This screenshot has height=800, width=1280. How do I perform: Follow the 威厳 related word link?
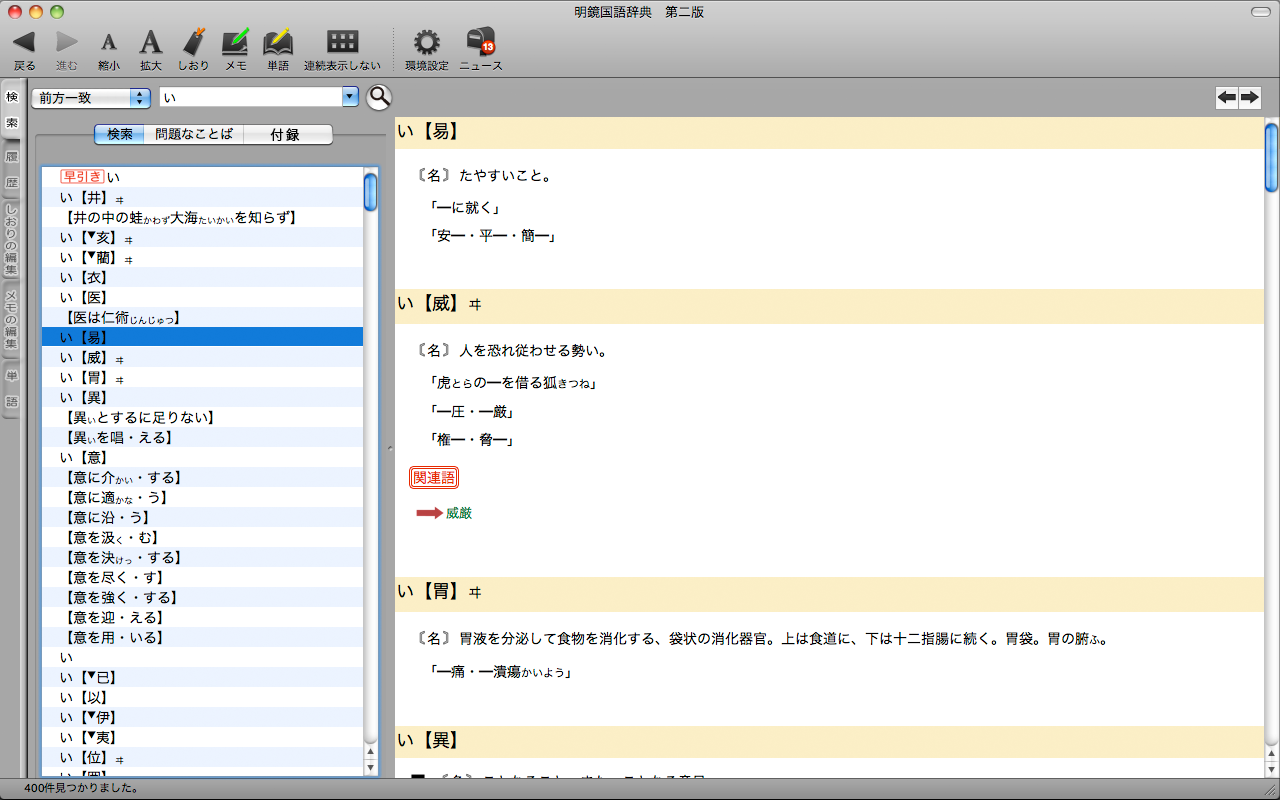tap(459, 513)
